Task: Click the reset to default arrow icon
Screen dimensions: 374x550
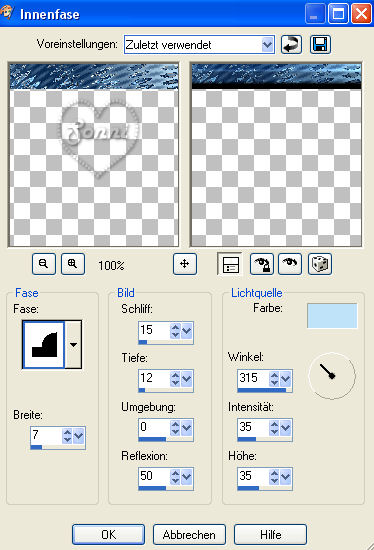Action: point(291,45)
